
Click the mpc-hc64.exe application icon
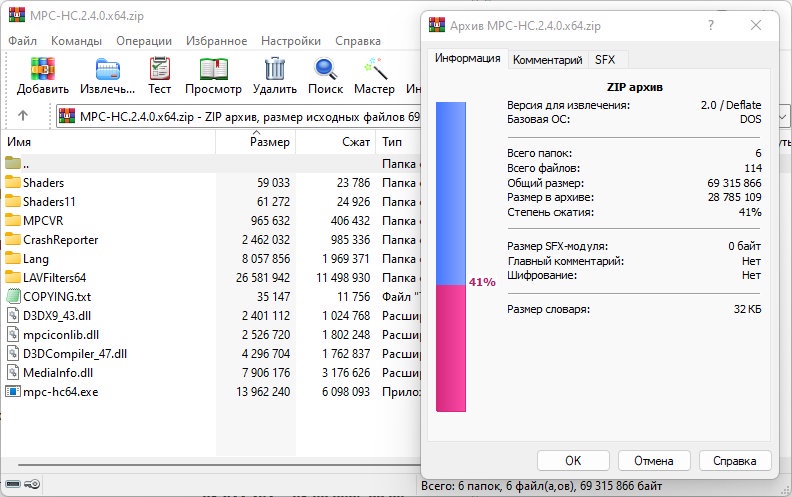pos(13,391)
